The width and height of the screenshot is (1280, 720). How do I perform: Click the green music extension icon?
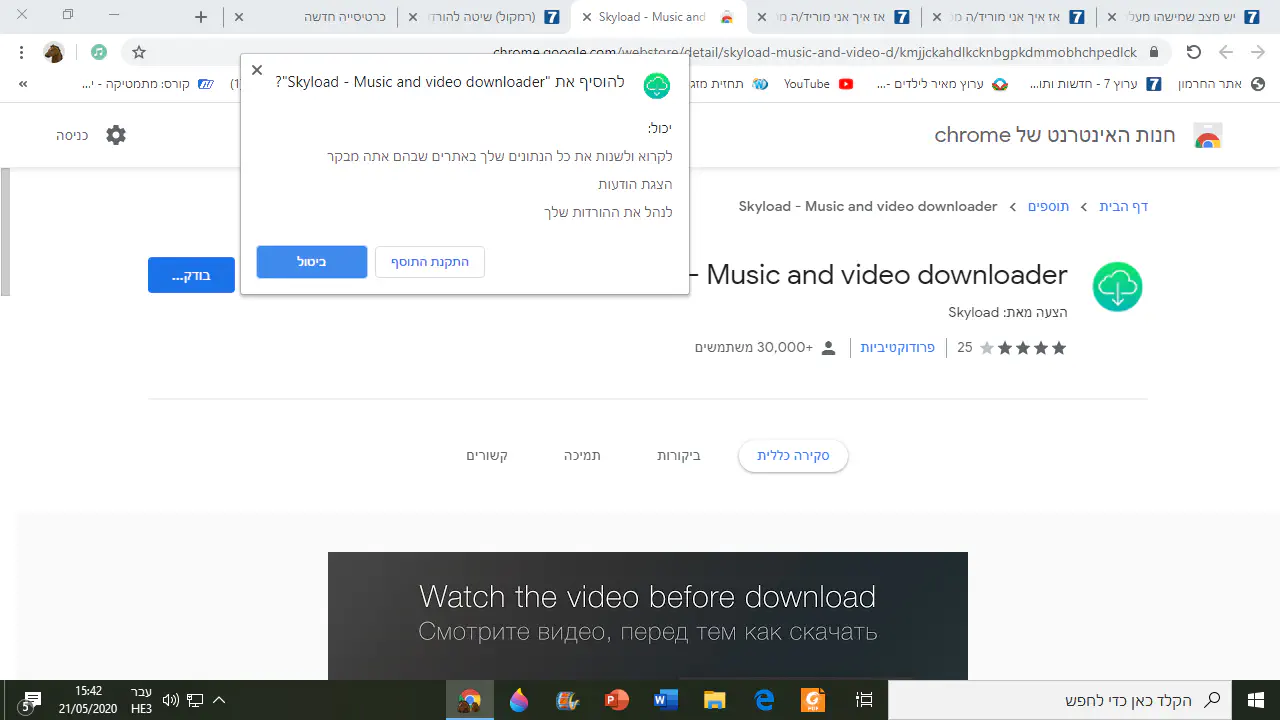point(98,52)
